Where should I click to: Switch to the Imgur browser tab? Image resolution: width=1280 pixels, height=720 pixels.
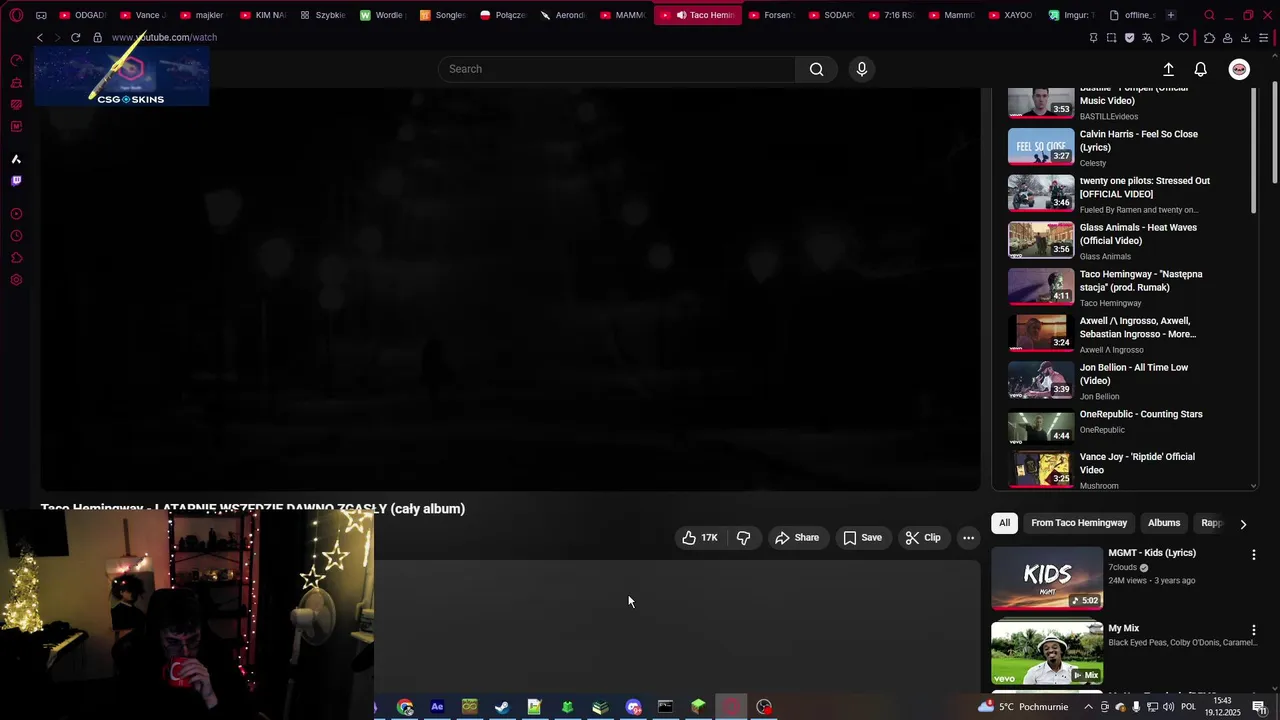pyautogui.click(x=1072, y=15)
